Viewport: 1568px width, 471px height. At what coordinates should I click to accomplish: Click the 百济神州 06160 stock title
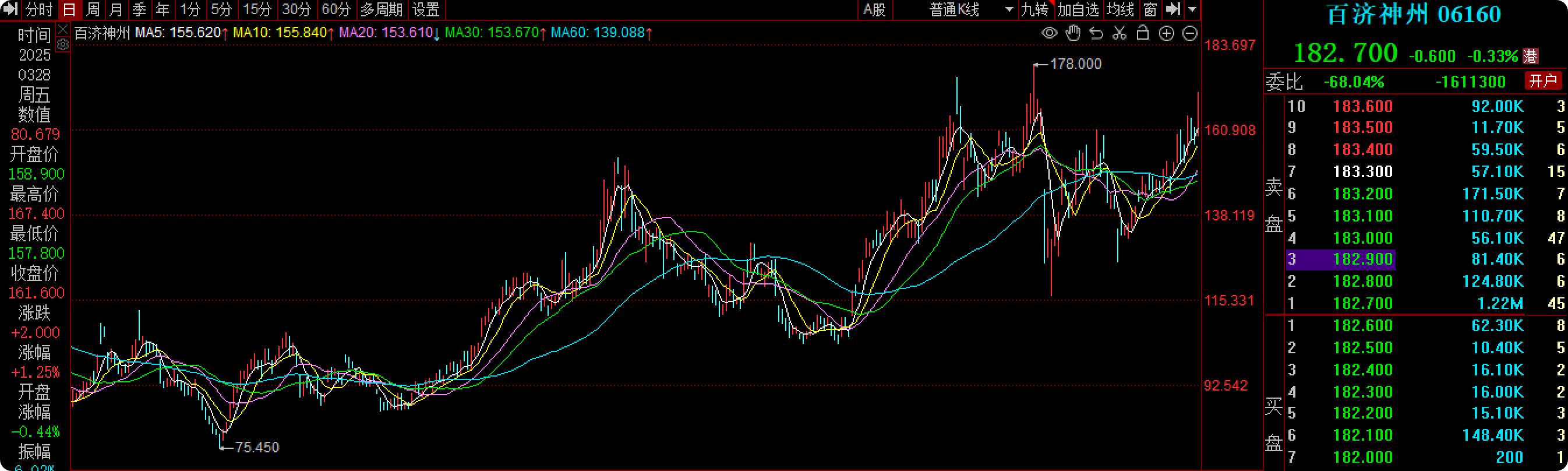pyautogui.click(x=1414, y=15)
